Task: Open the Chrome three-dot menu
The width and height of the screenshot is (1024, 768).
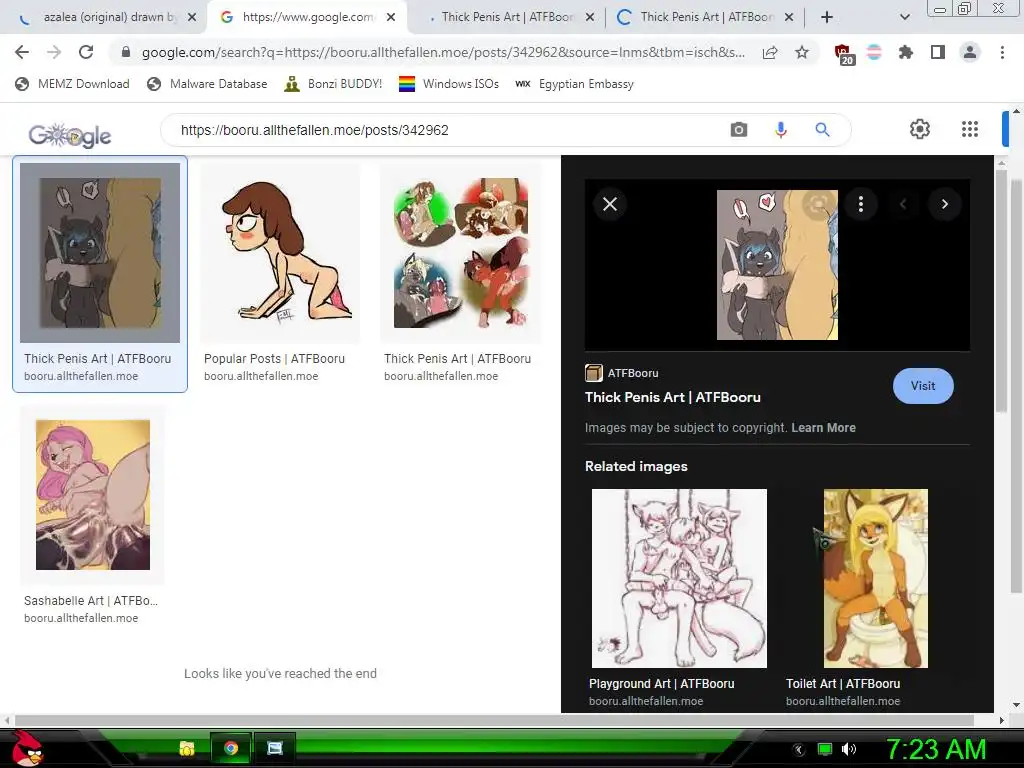Action: point(1002,52)
